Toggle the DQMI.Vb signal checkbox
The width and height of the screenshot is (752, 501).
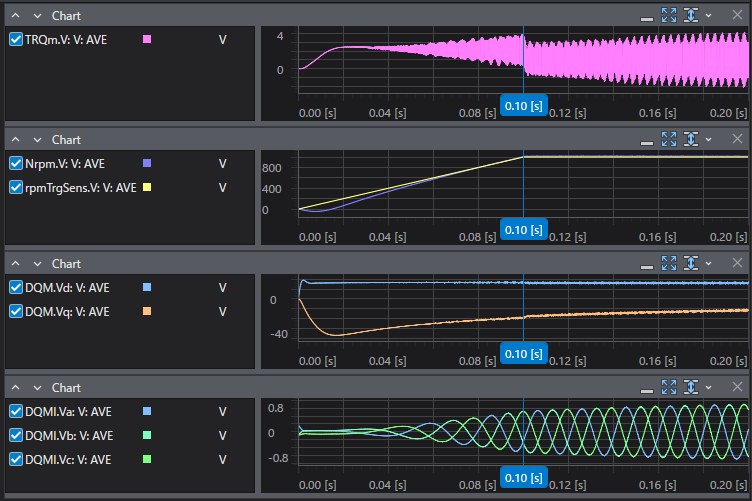[16, 435]
